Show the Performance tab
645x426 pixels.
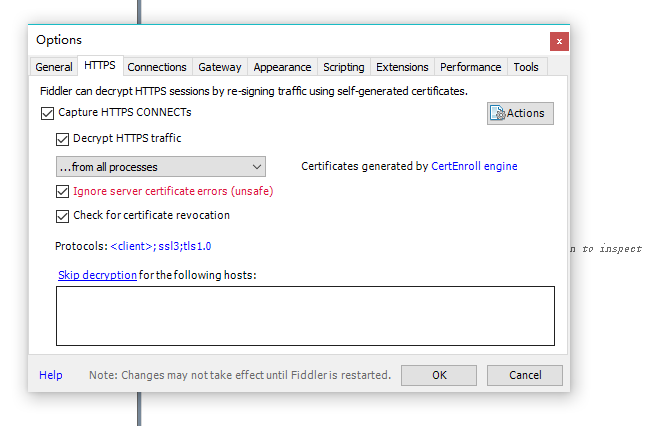click(x=471, y=67)
